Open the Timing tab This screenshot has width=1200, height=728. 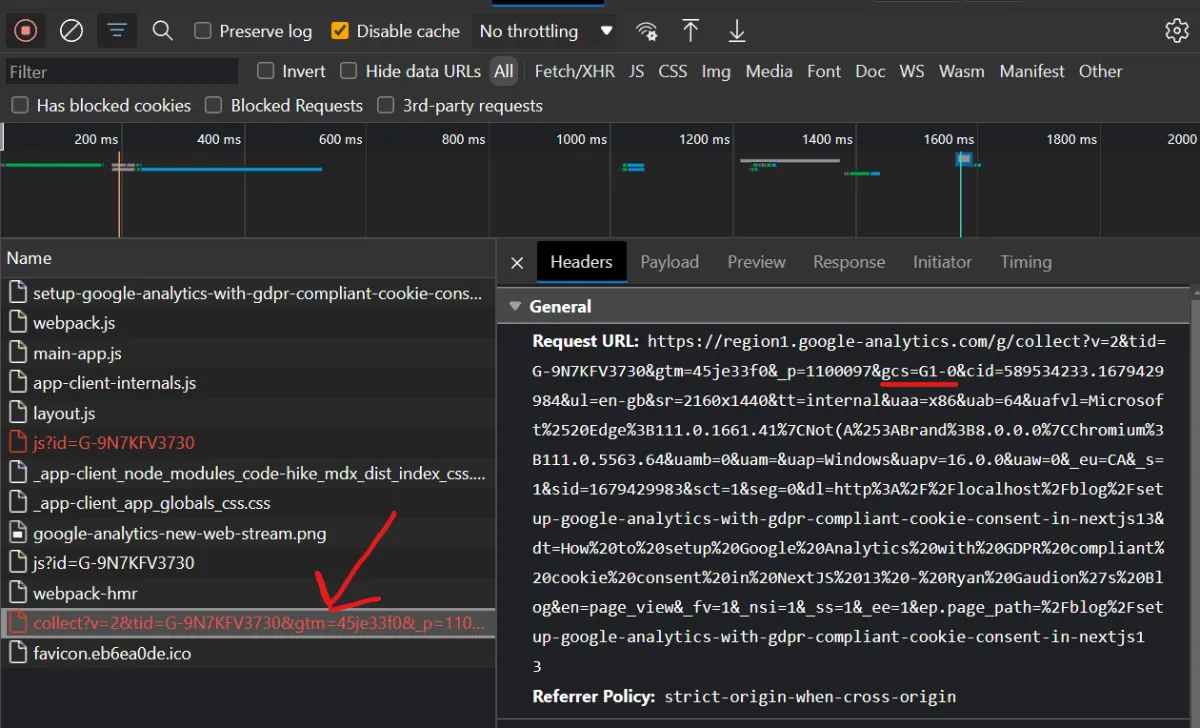point(1025,261)
